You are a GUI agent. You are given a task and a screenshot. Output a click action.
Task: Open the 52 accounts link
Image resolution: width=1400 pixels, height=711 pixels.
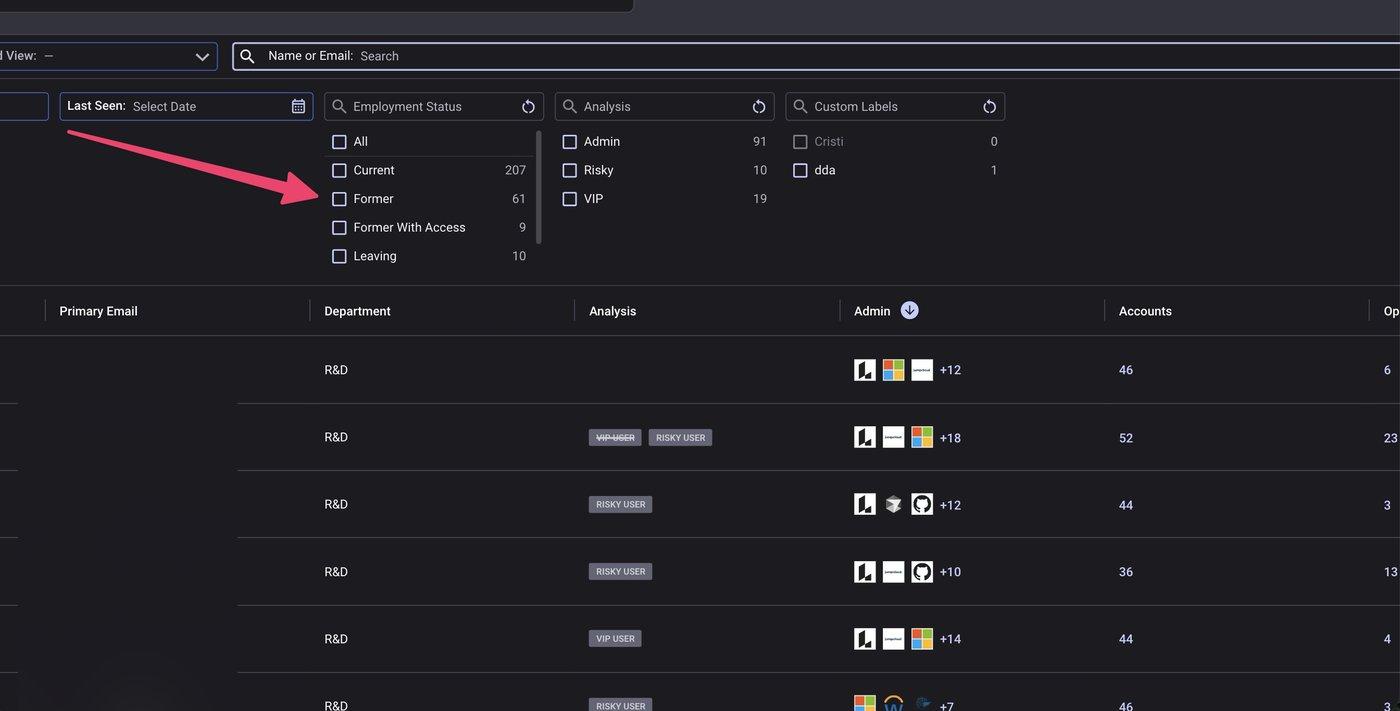click(x=1126, y=438)
